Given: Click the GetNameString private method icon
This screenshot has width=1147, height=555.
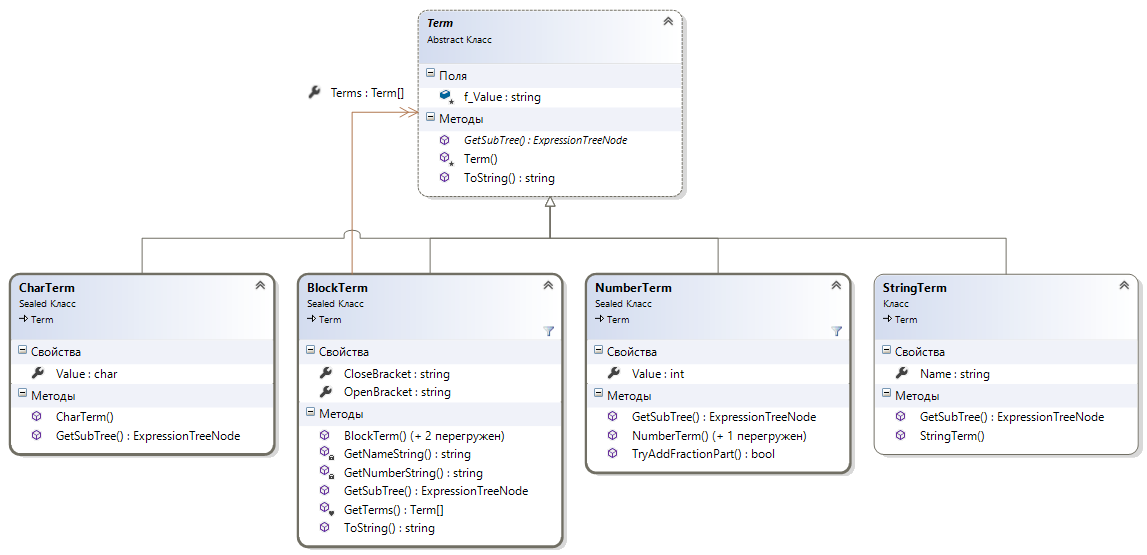Looking at the screenshot, I should (326, 454).
